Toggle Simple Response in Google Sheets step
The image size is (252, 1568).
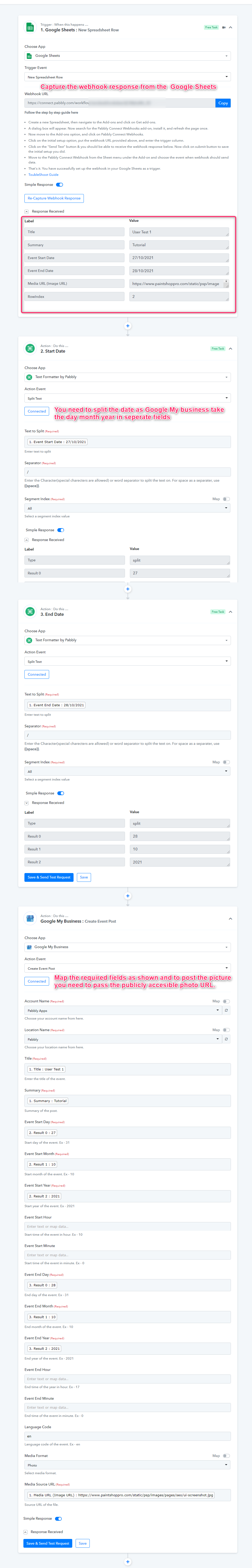pos(60,185)
